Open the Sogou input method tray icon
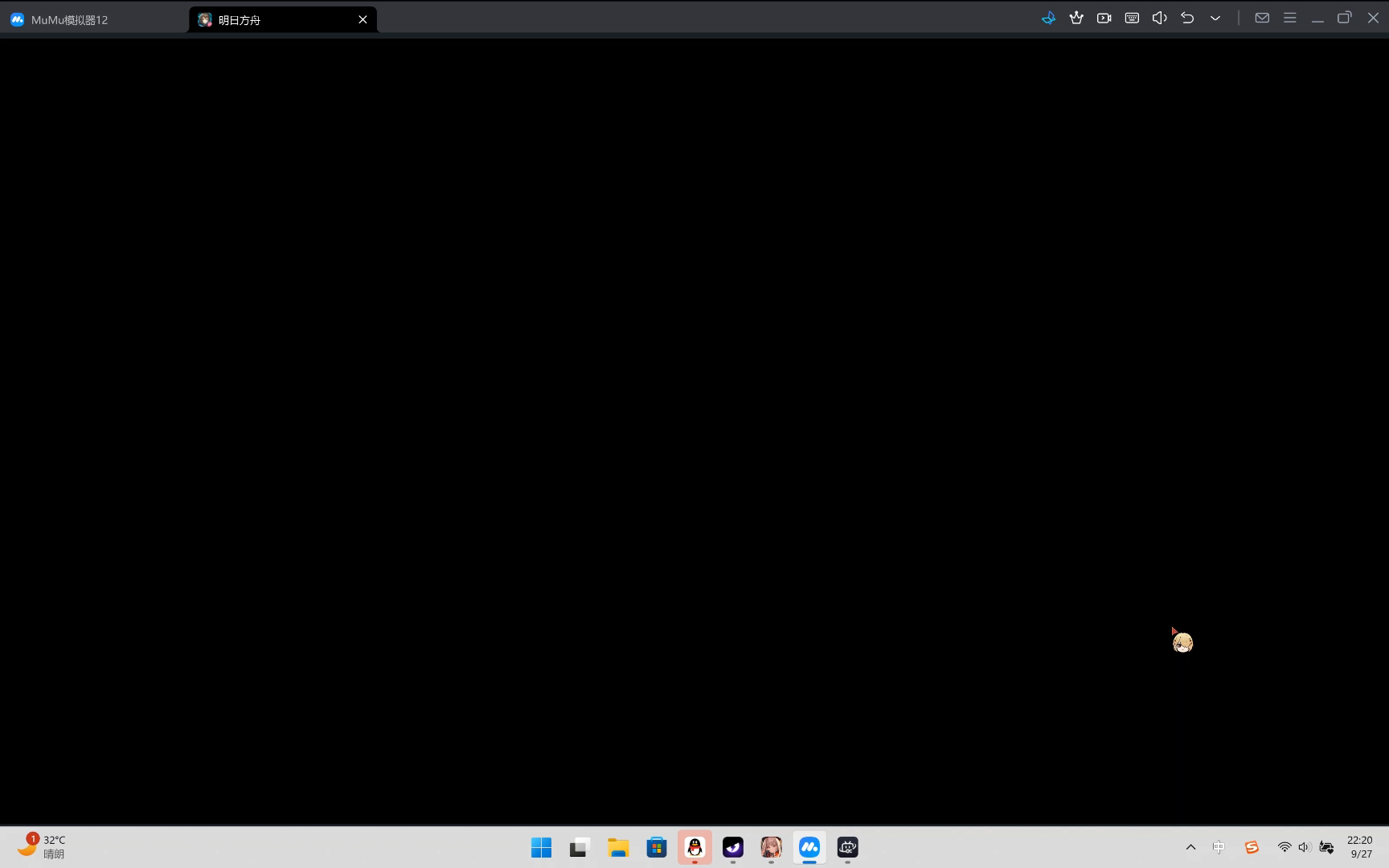The width and height of the screenshot is (1389, 868). (x=1252, y=847)
